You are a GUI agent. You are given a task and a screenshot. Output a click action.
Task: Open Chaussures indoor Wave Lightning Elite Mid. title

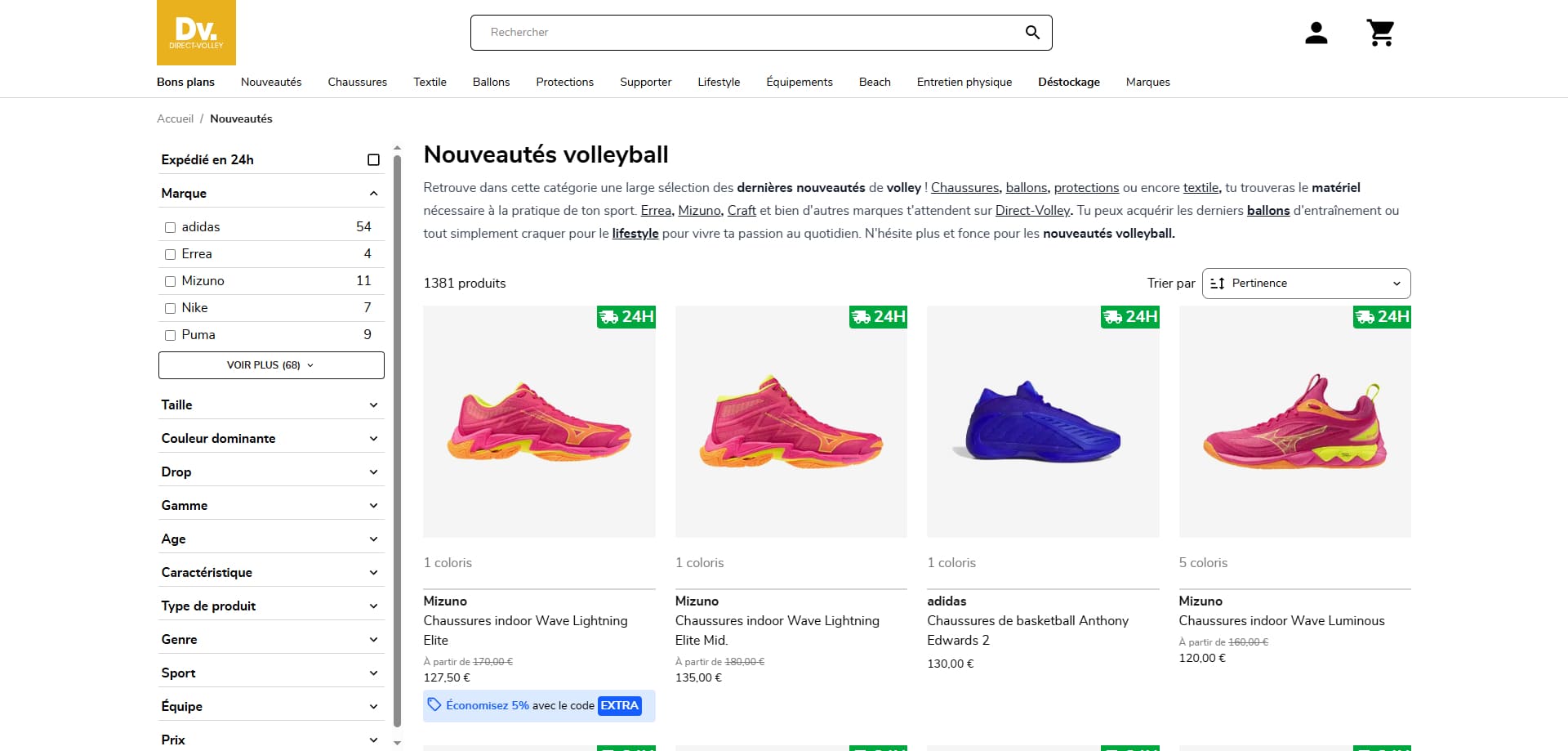point(777,631)
